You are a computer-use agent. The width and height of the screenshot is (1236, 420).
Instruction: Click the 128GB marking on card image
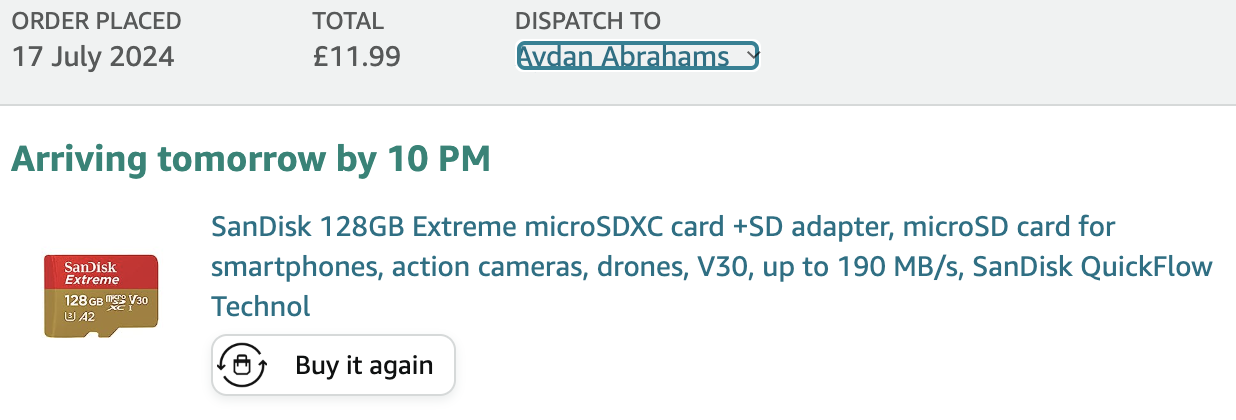click(84, 299)
